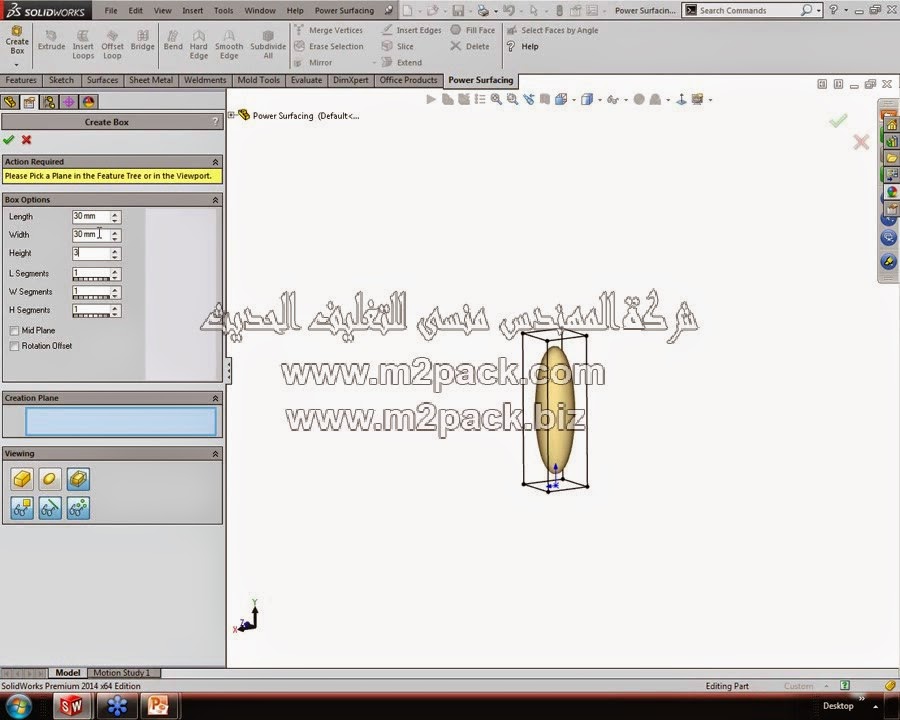The width and height of the screenshot is (900, 720).
Task: Click the H Segments value slider field
Action: click(x=91, y=311)
